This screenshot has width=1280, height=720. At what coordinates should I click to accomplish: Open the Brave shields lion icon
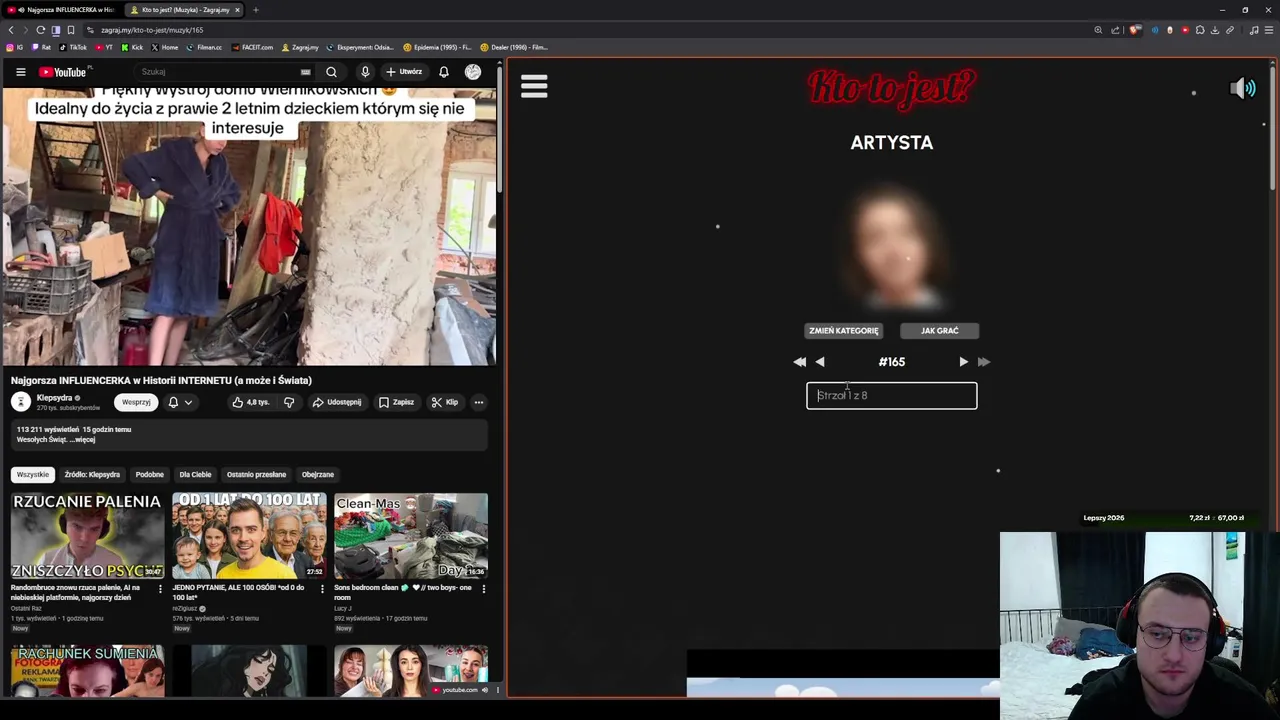(1134, 30)
